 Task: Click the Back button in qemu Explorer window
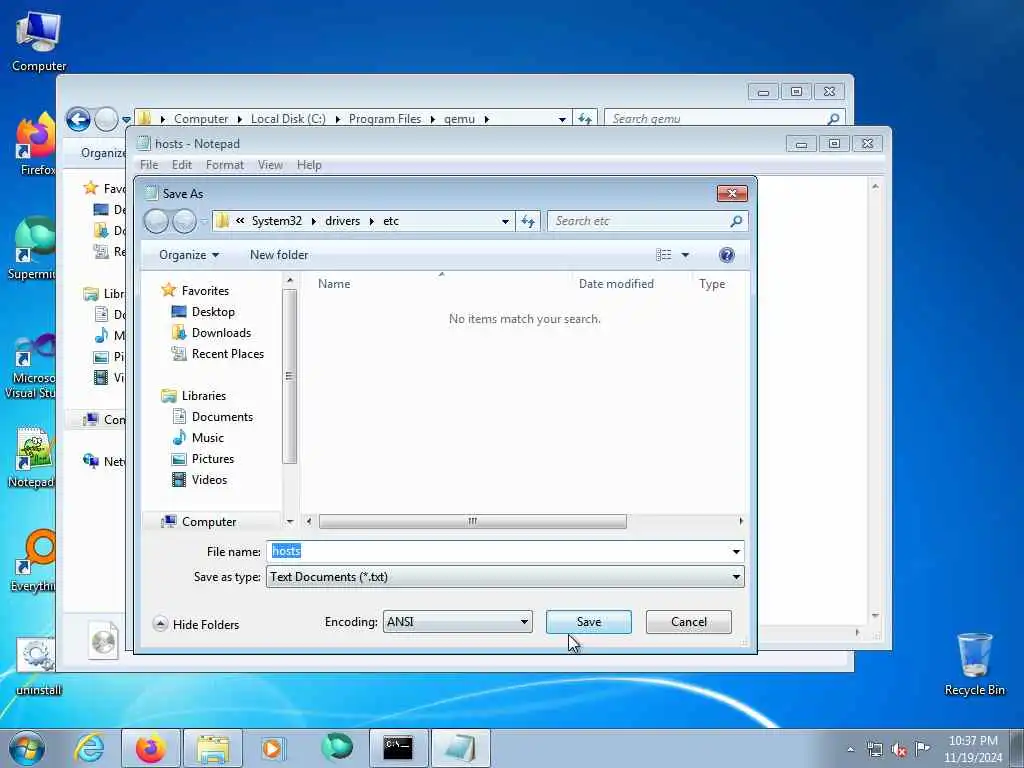point(78,120)
